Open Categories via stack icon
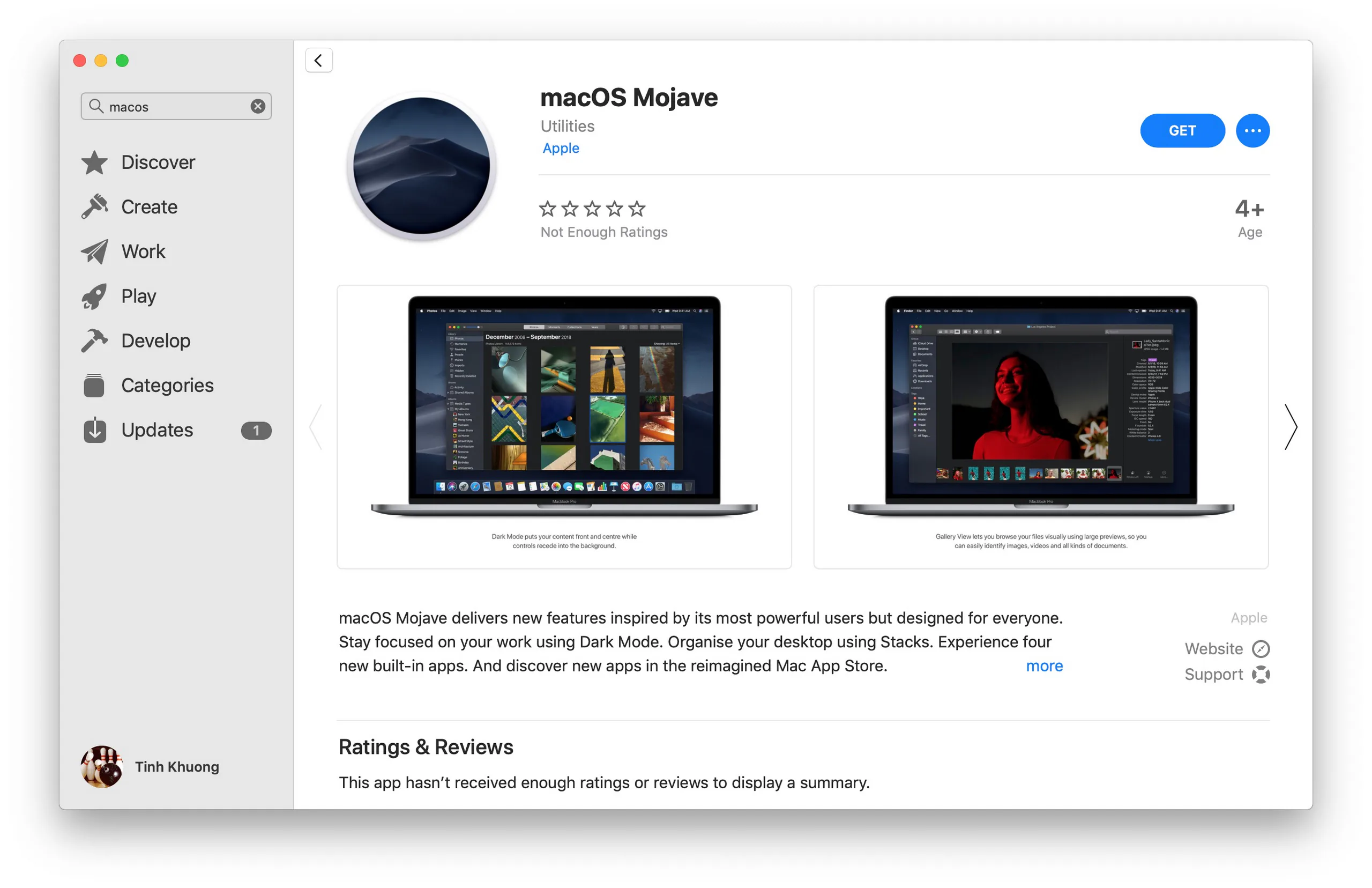 pos(94,385)
